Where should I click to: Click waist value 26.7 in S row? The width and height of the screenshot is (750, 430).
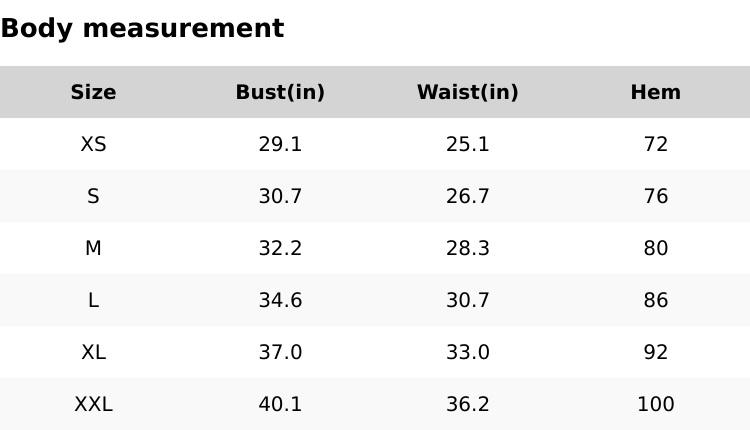pyautogui.click(x=467, y=196)
